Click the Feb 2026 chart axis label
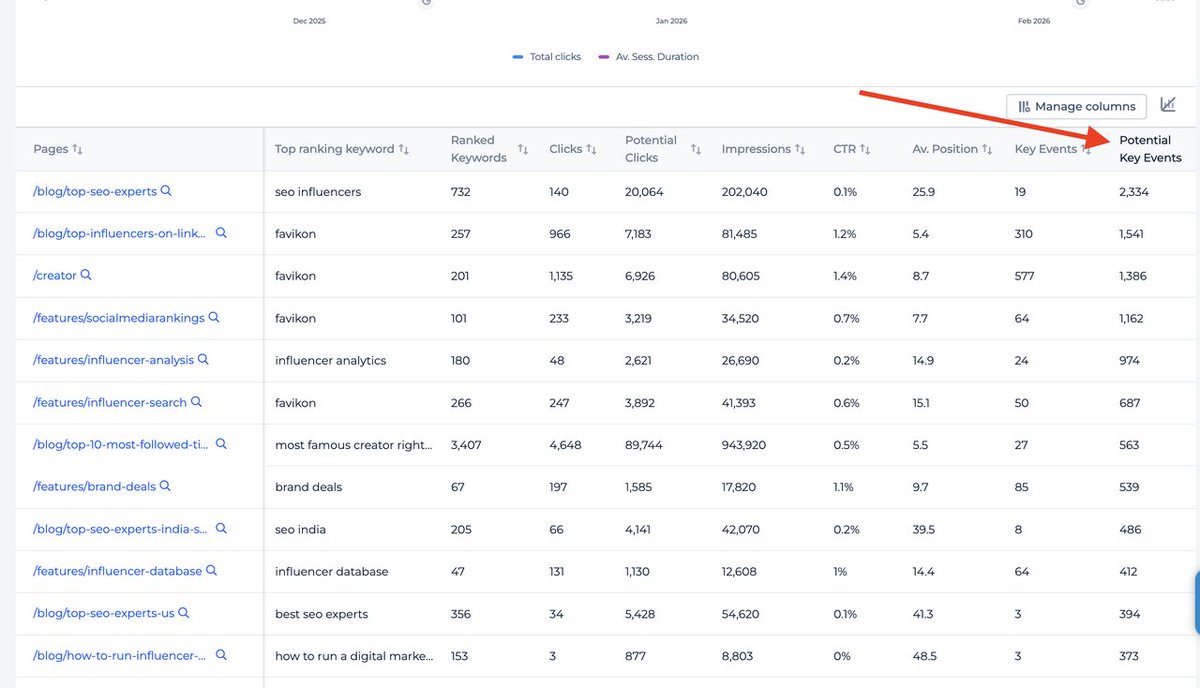 1034,21
